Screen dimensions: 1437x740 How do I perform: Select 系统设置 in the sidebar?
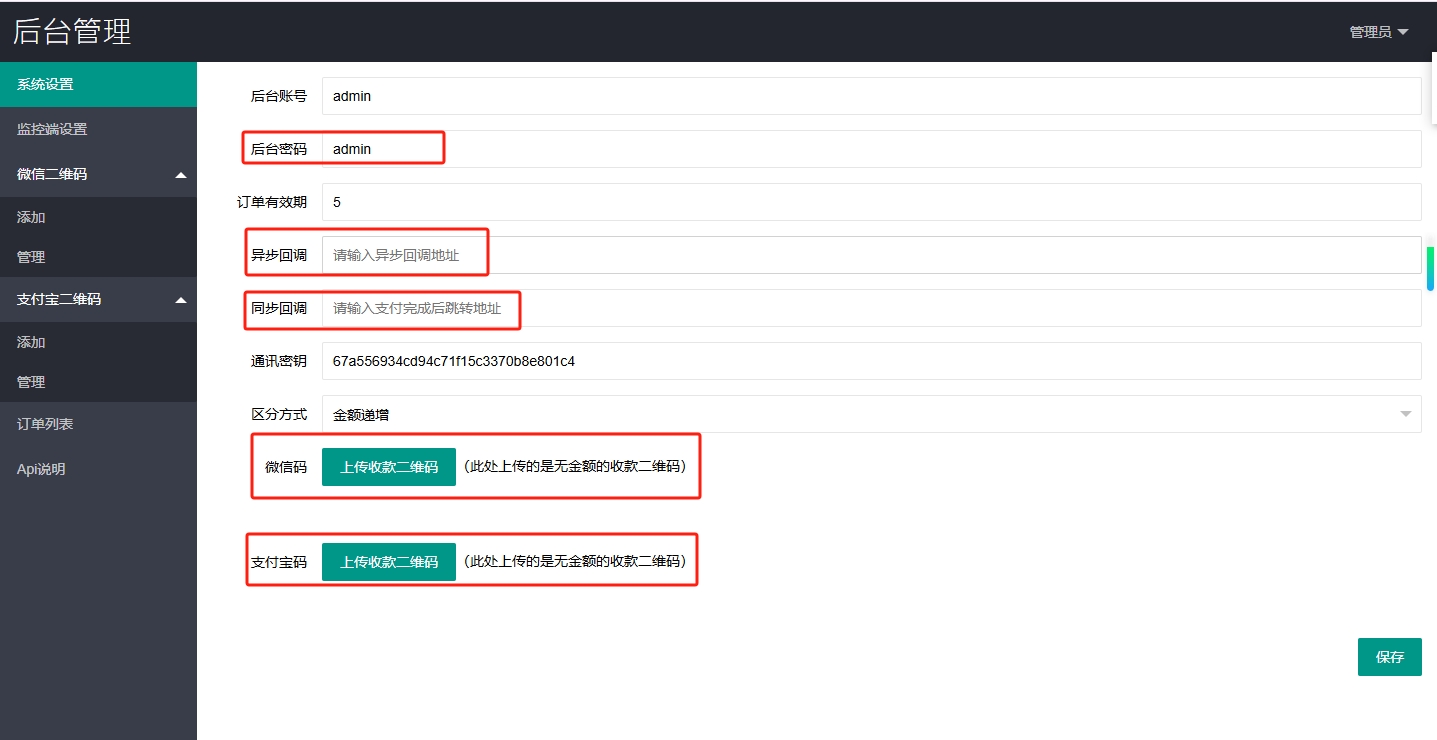tap(98, 84)
